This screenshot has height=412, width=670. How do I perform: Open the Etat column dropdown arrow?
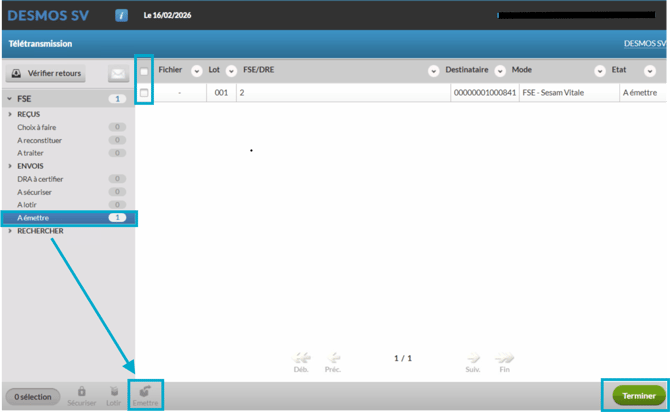tap(649, 71)
